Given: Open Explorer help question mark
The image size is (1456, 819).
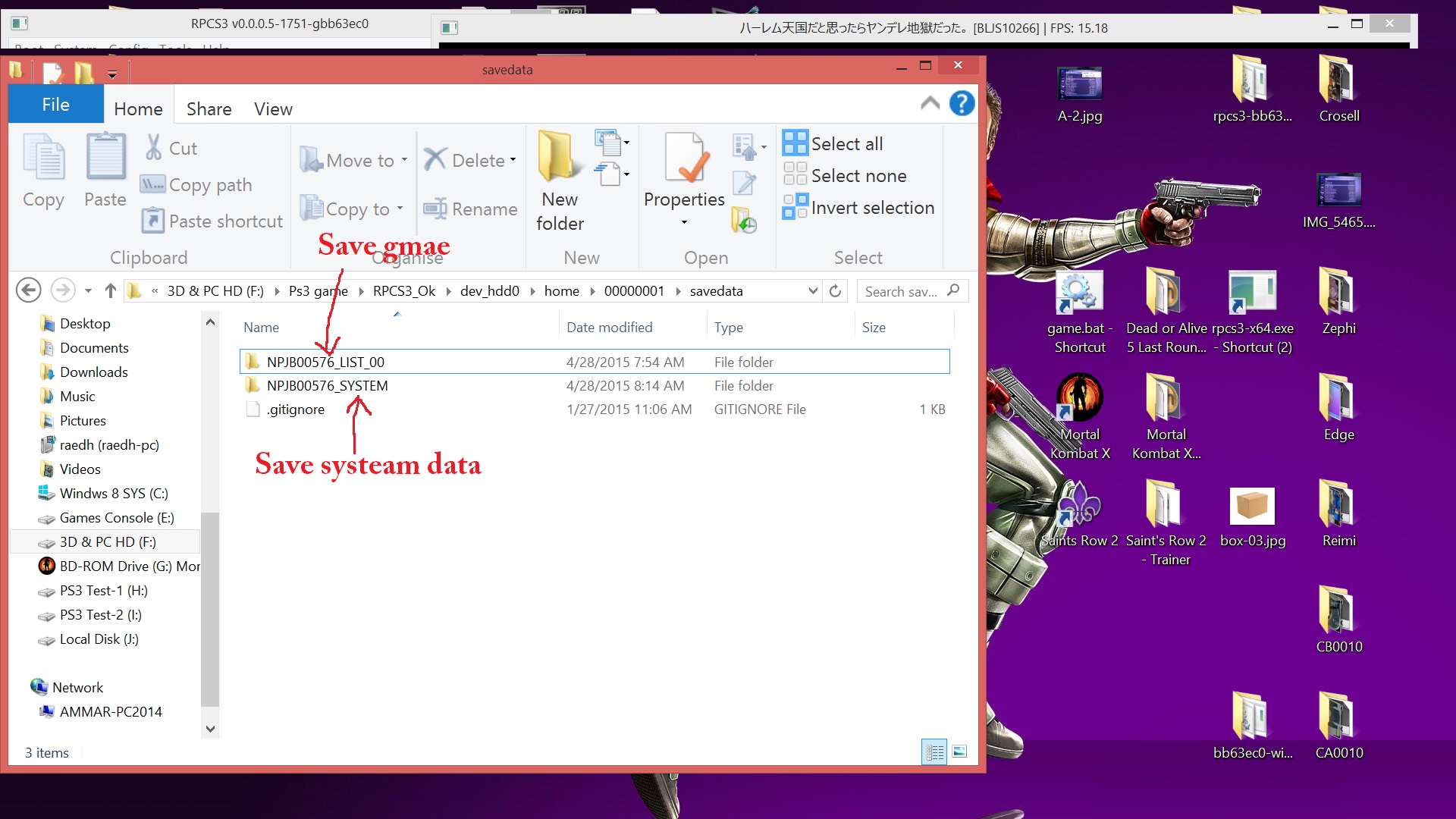Looking at the screenshot, I should [962, 103].
